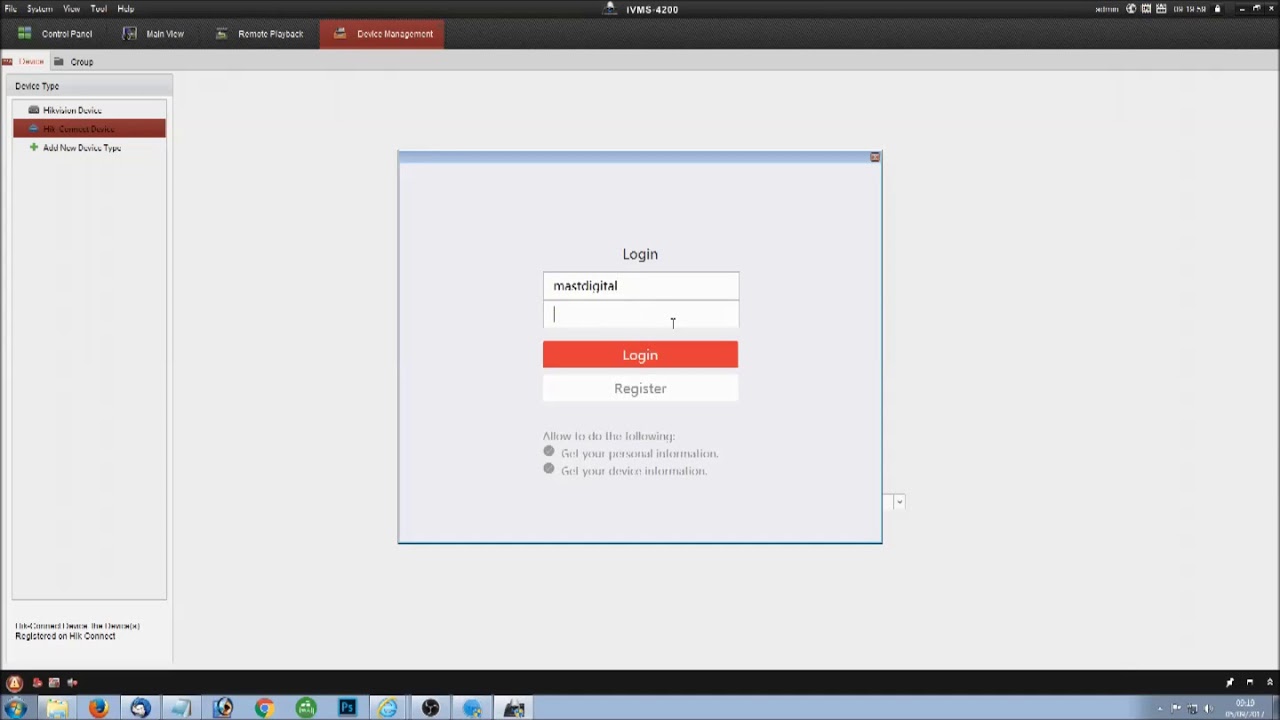Select the Device sub-tab
Screen dimensions: 1280x720
click(24, 62)
